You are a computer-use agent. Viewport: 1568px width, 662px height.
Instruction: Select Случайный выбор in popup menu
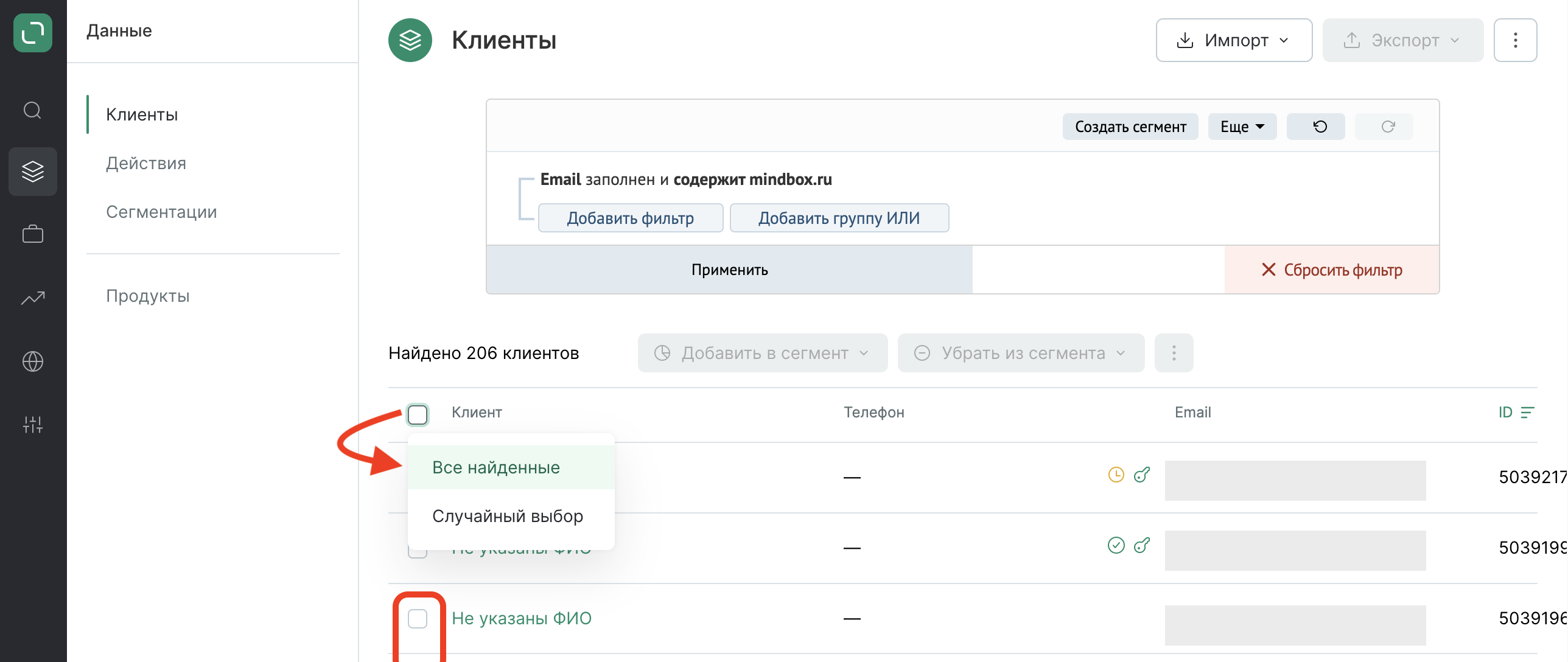(511, 516)
